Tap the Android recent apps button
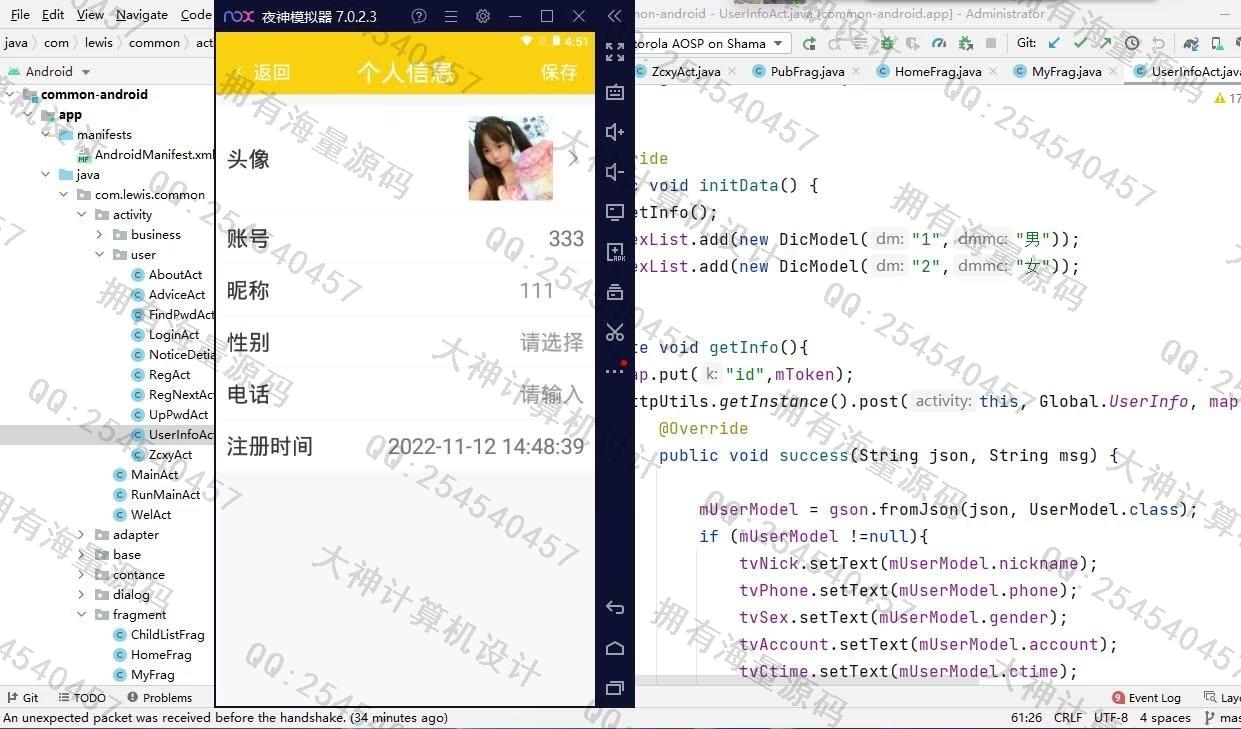This screenshot has height=729, width=1241. 615,688
